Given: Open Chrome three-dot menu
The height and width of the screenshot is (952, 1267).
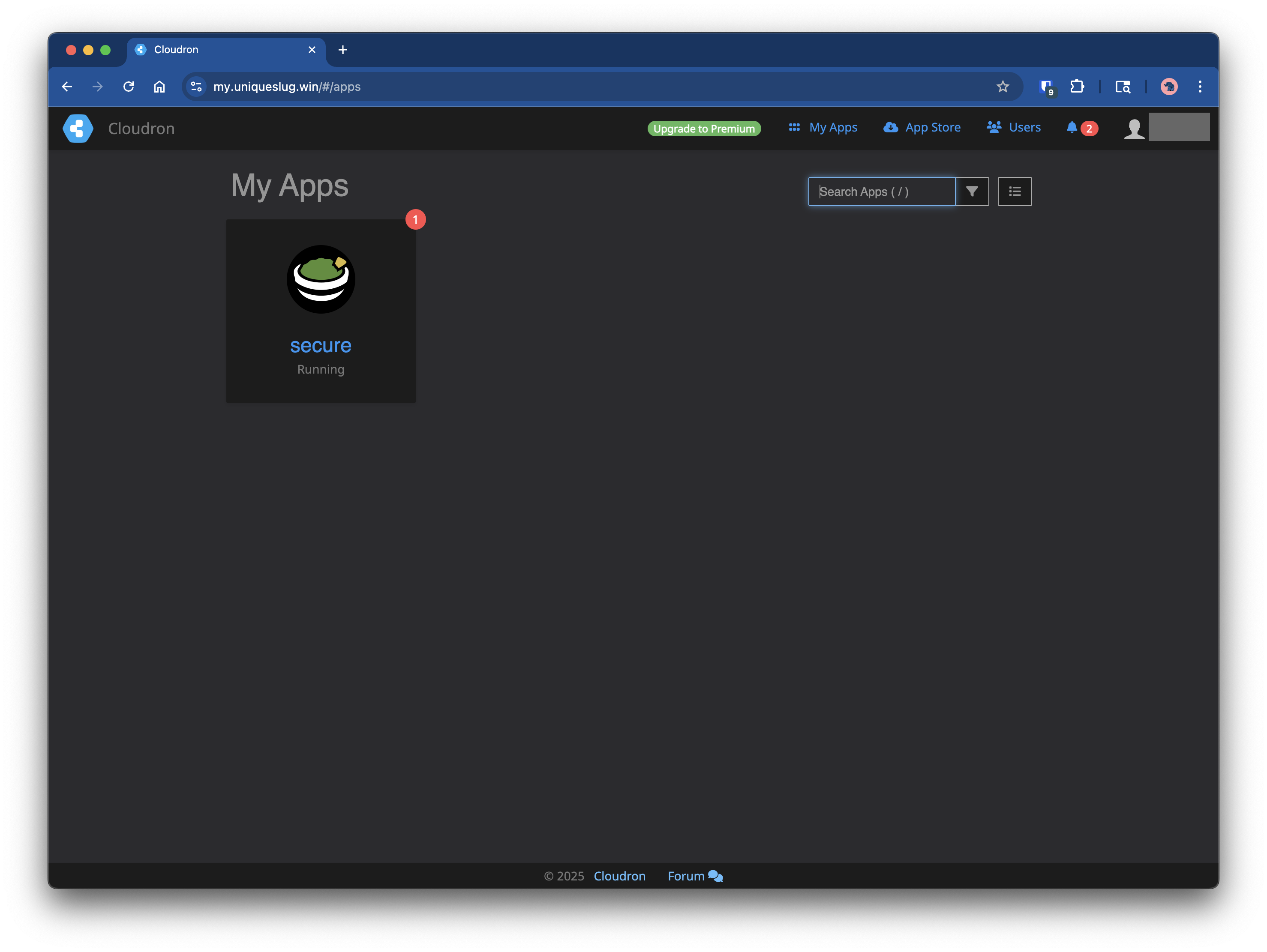Looking at the screenshot, I should click(1199, 87).
